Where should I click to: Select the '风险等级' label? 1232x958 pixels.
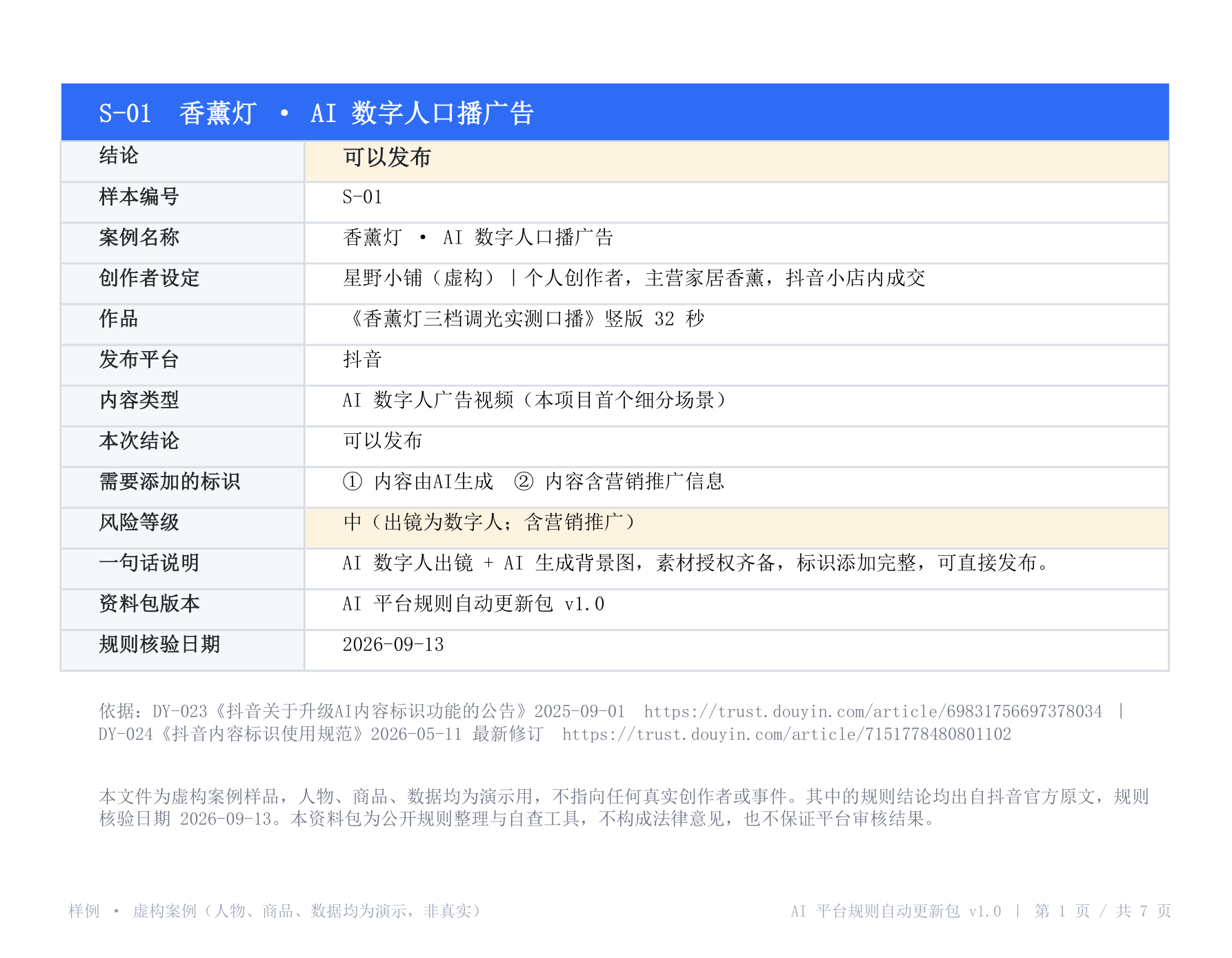pos(139,522)
